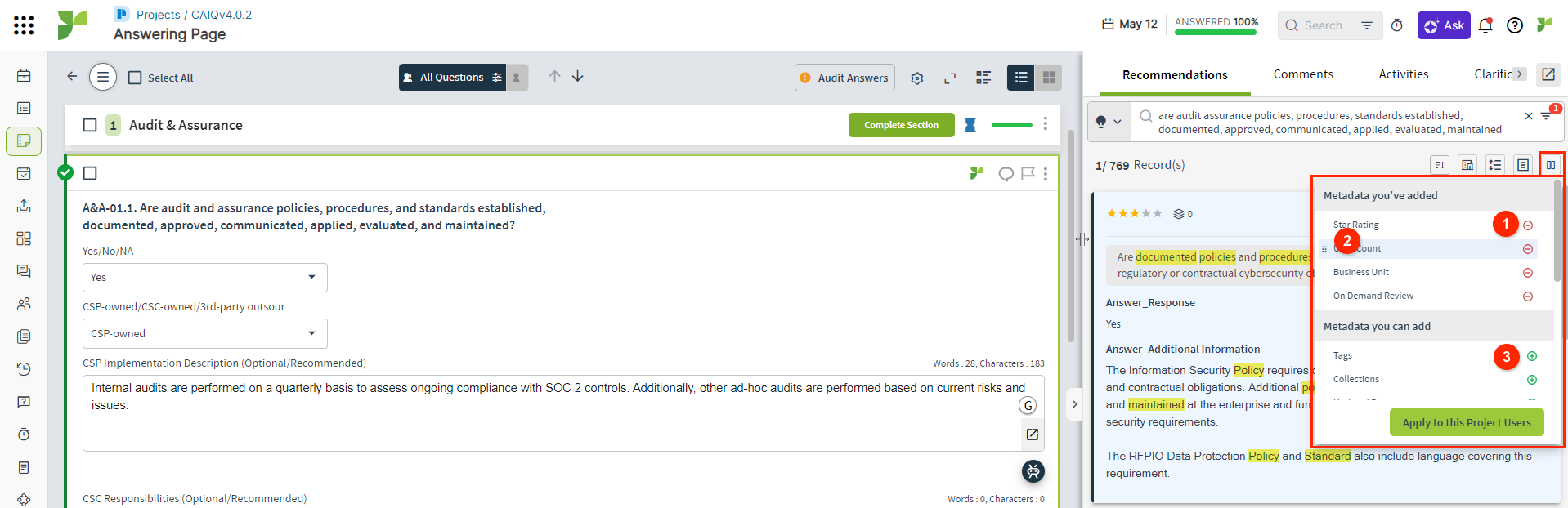The height and width of the screenshot is (508, 1568).
Task: Click the columns metadata icon in records bar
Action: point(1551,165)
